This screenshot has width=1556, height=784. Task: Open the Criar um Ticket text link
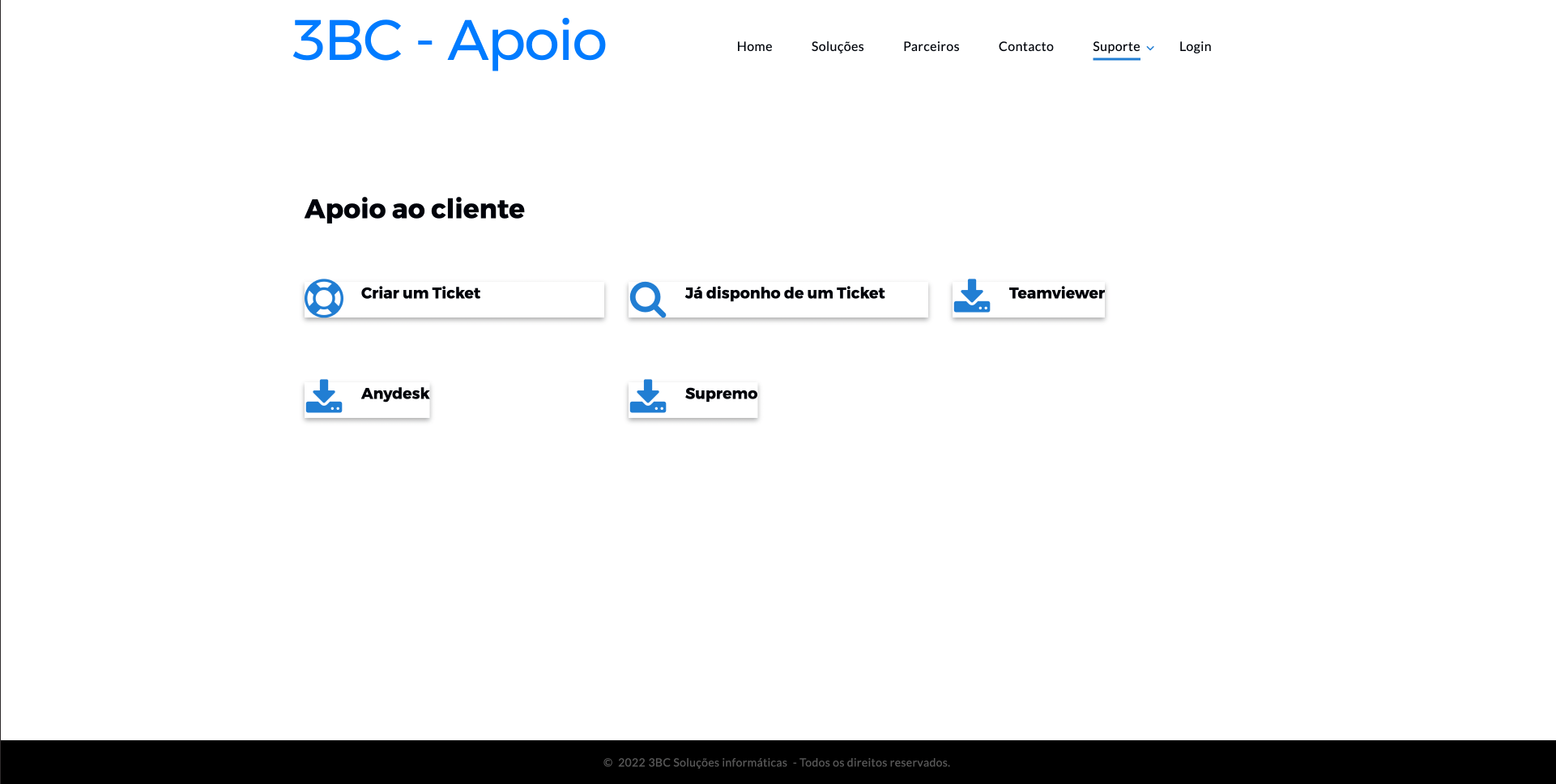(x=420, y=293)
